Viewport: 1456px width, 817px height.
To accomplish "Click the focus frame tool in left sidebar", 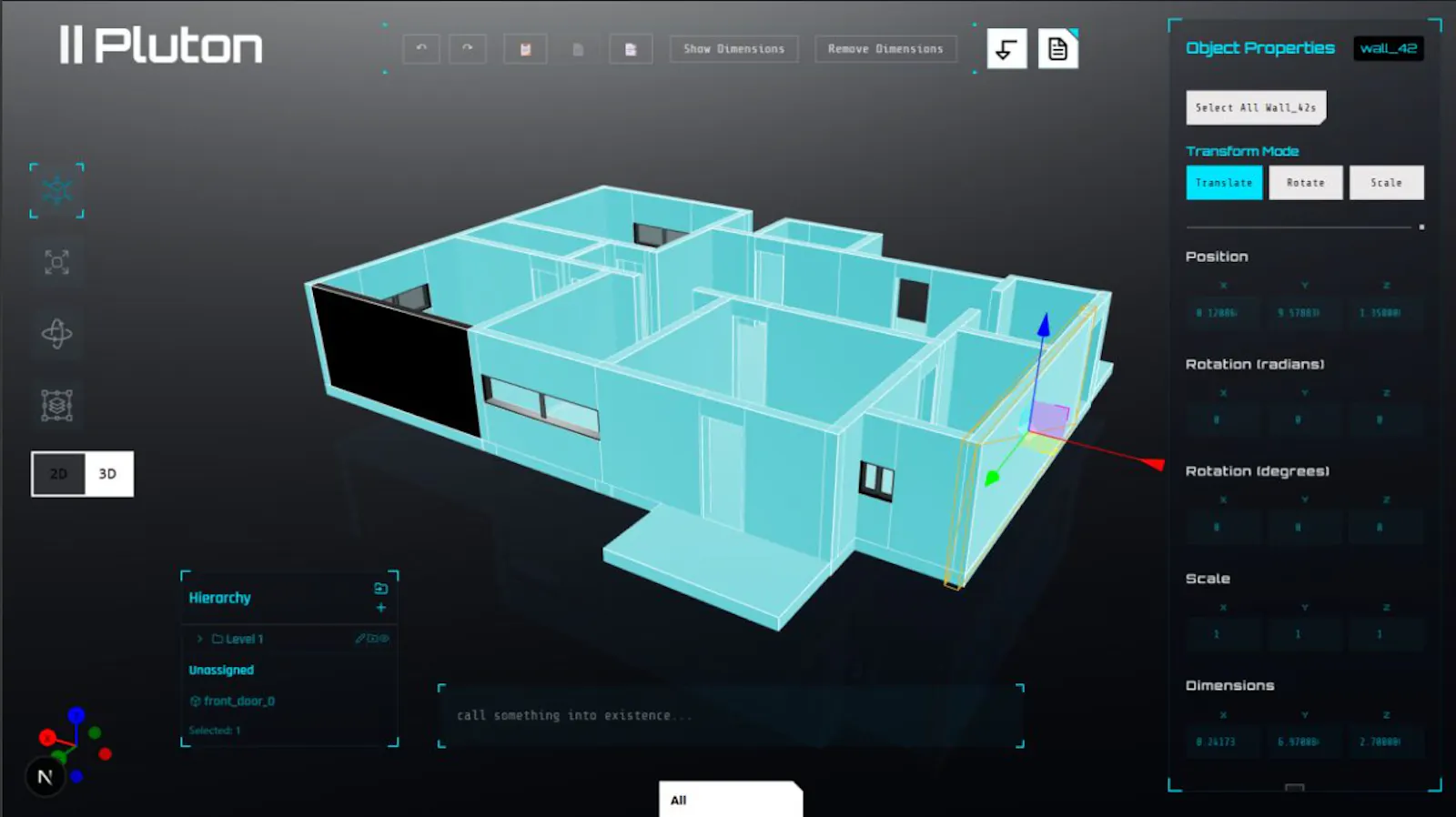I will coord(57,262).
